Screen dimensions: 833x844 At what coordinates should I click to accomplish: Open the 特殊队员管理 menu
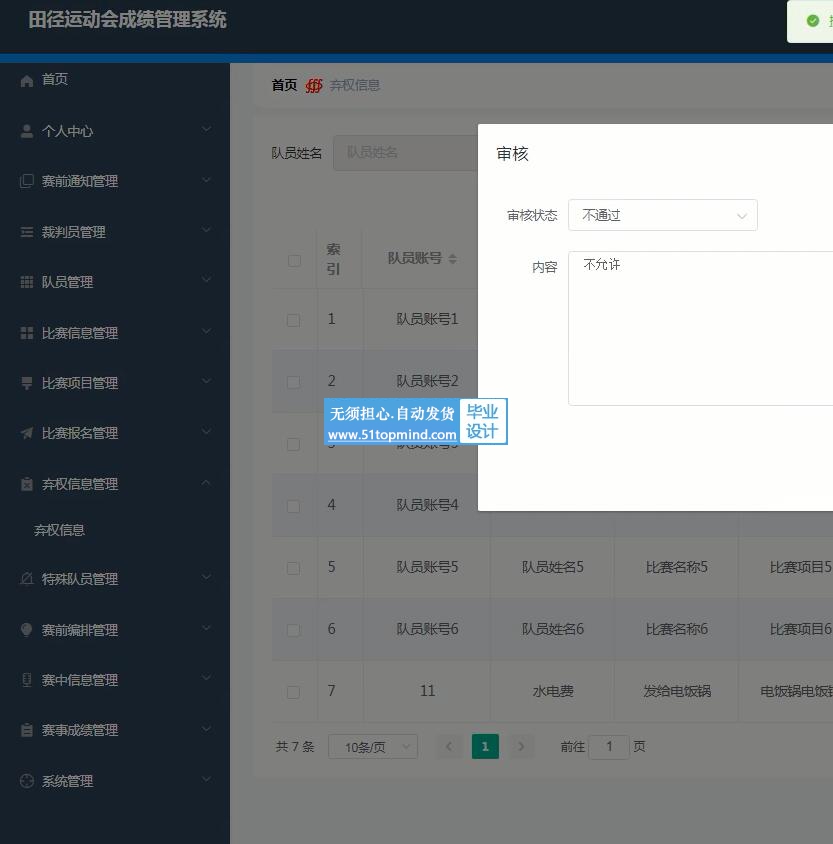(115, 579)
